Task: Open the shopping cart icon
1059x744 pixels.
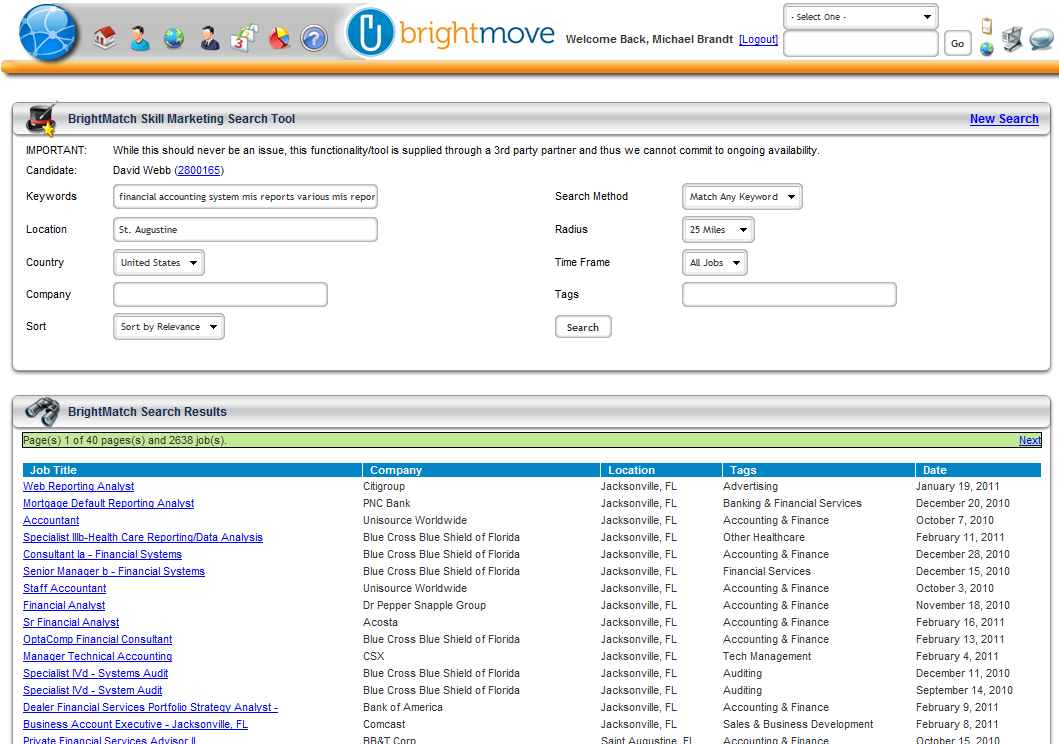Action: 1012,38
